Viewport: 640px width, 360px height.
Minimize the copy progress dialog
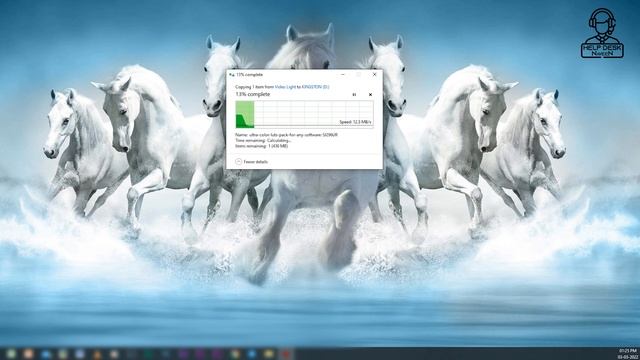(x=342, y=75)
